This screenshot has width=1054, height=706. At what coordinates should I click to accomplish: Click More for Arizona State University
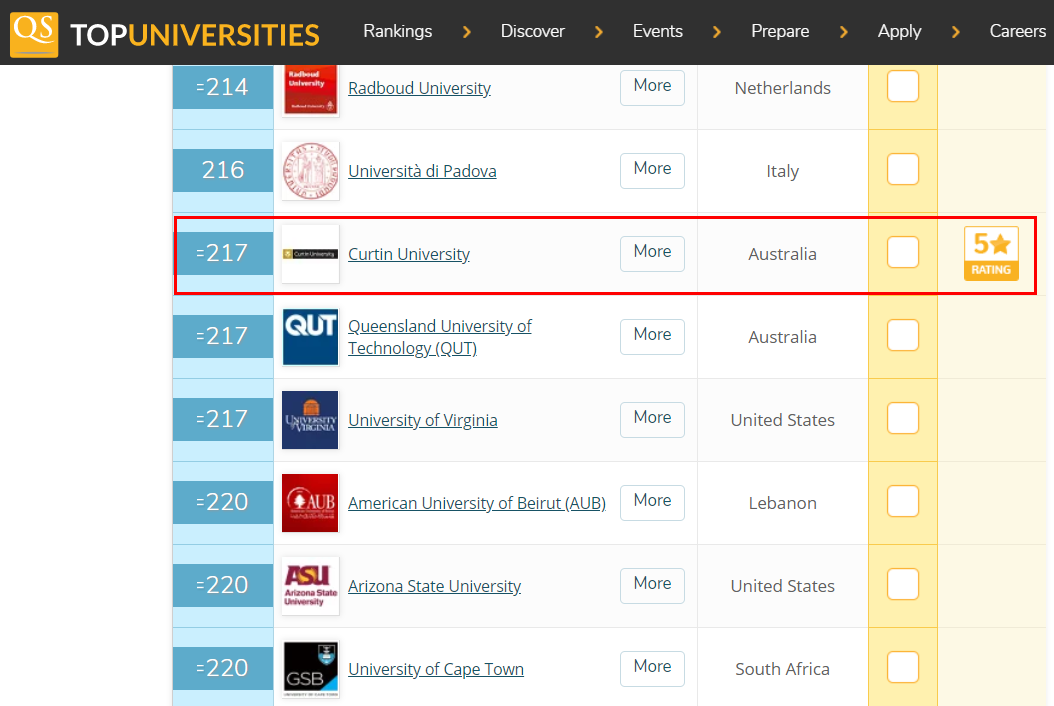coord(652,585)
